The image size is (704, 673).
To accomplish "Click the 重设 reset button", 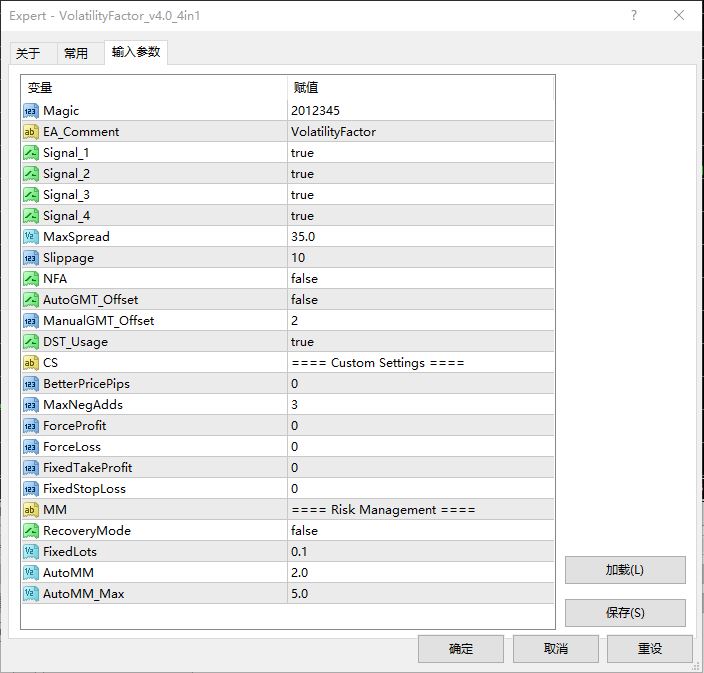I will point(650,649).
